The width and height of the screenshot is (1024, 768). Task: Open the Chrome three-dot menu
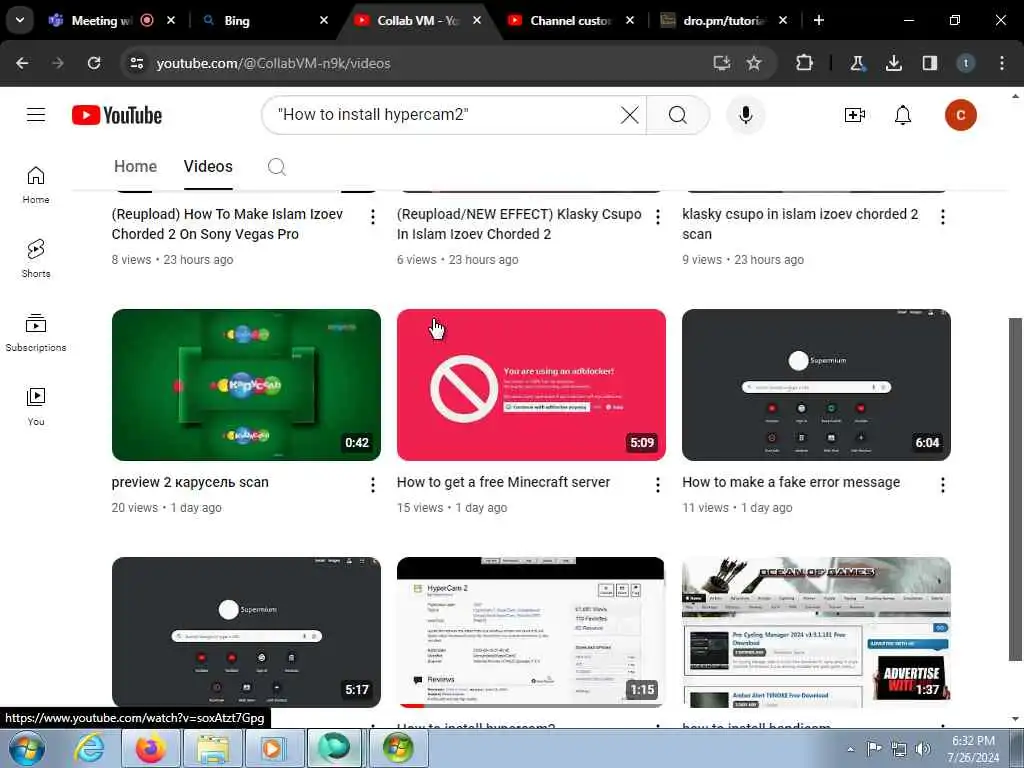pyautogui.click(x=1002, y=63)
